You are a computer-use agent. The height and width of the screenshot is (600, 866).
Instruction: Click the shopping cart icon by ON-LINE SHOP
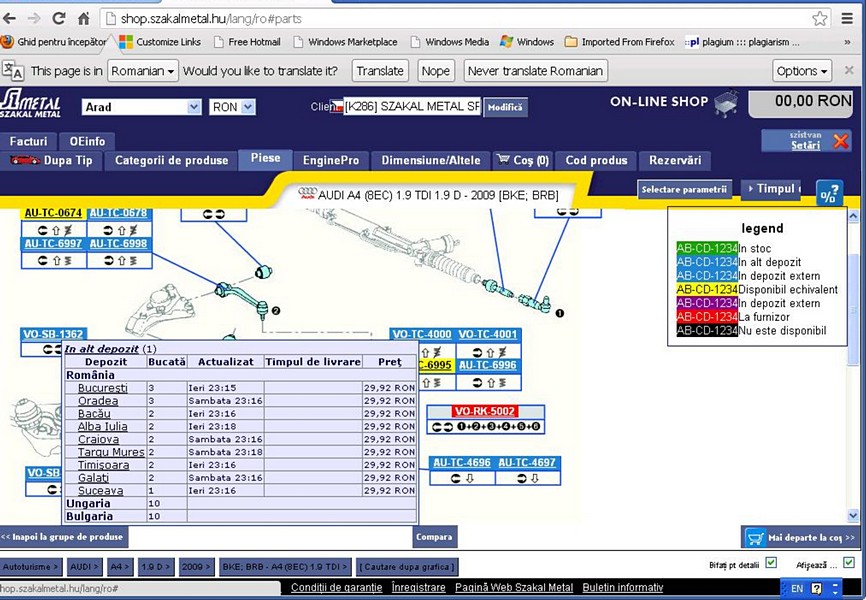726,103
